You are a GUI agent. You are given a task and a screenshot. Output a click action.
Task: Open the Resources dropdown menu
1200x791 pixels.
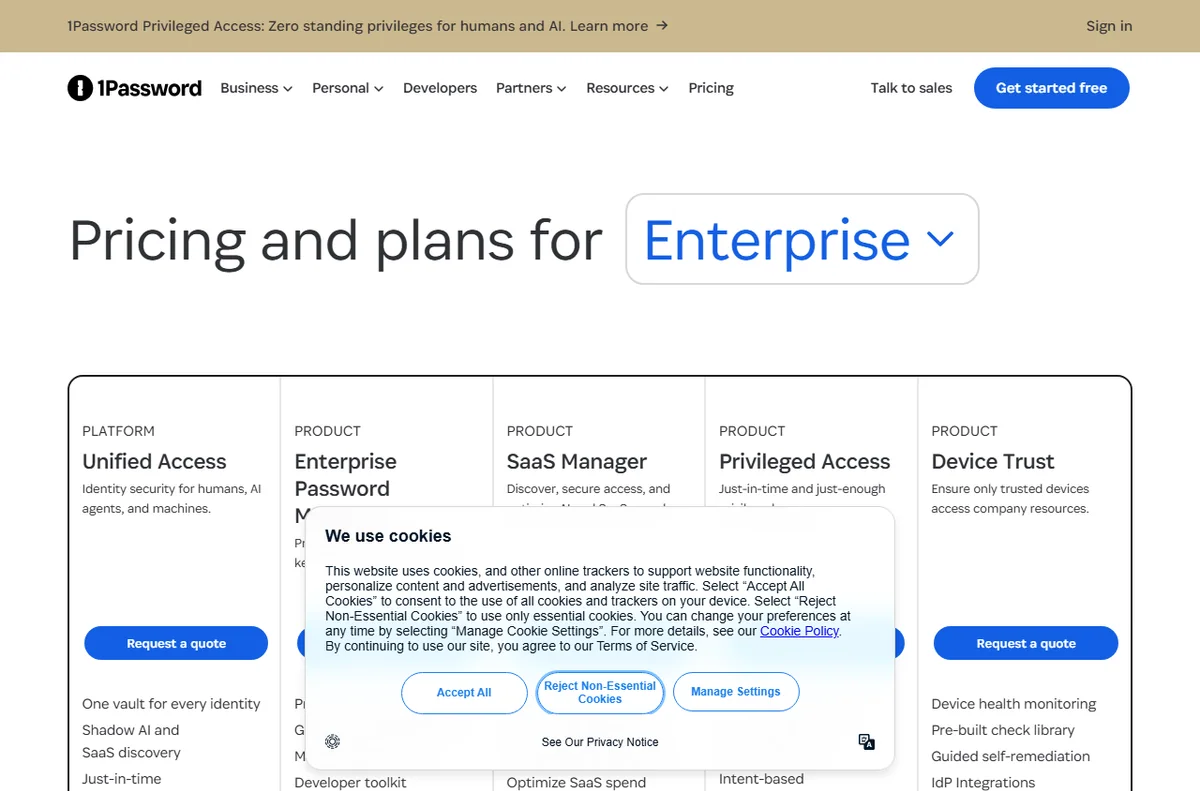(x=627, y=88)
